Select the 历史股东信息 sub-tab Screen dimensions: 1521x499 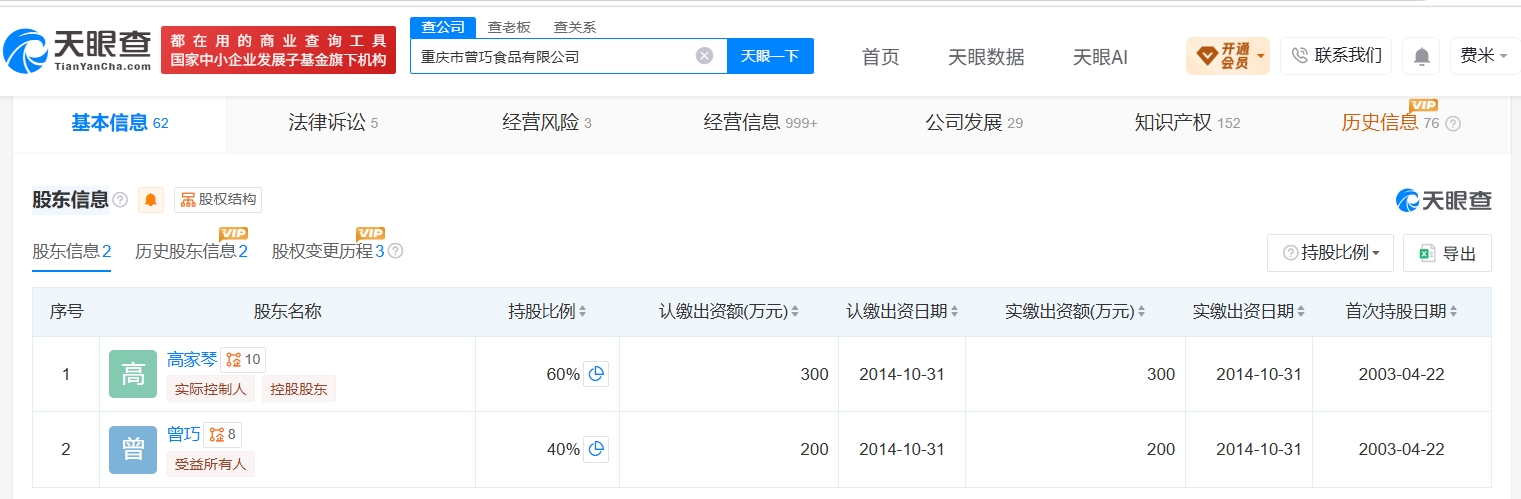pos(191,252)
